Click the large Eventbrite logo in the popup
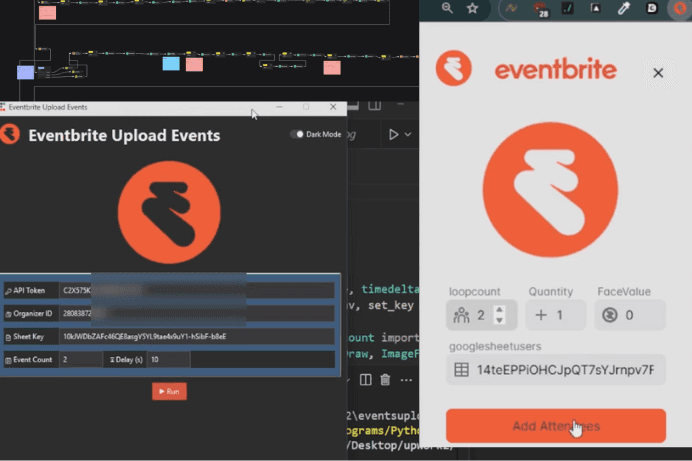Screen dimensions: 692x461 point(550,190)
